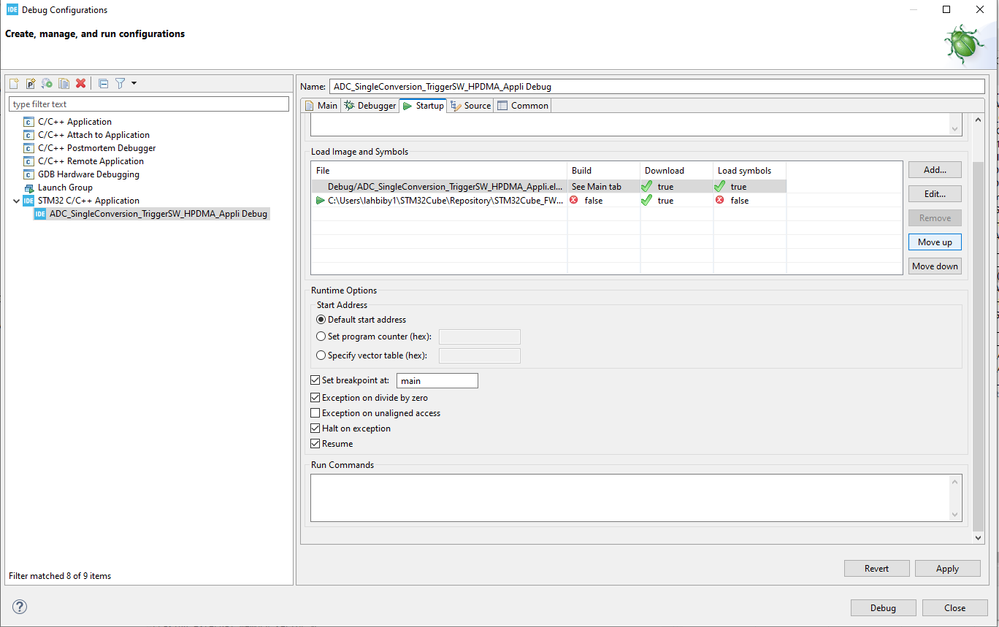Select C/C++ Attach to Application
Image resolution: width=999 pixels, height=627 pixels.
(x=93, y=135)
